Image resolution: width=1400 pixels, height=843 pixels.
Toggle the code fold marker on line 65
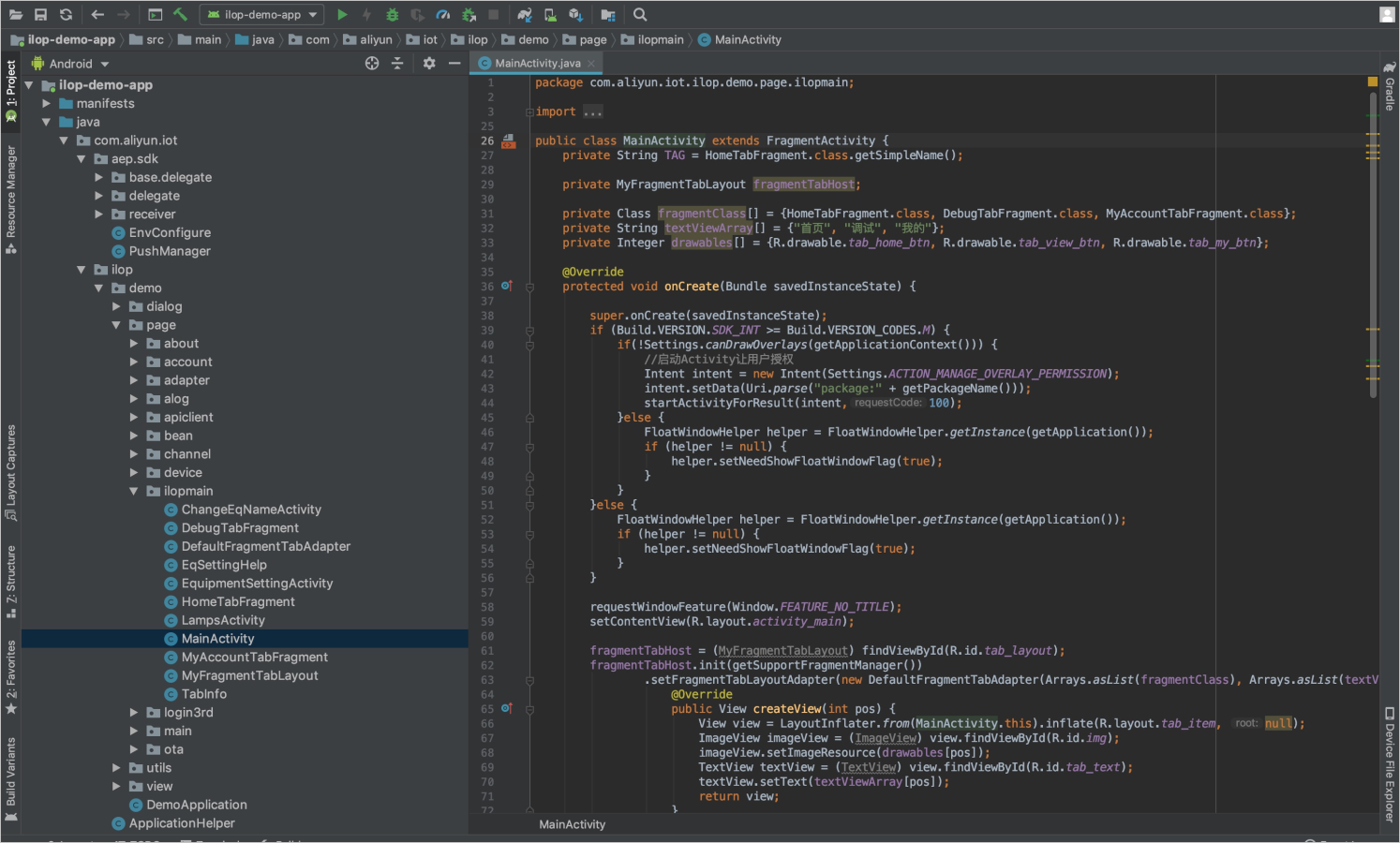tap(529, 709)
